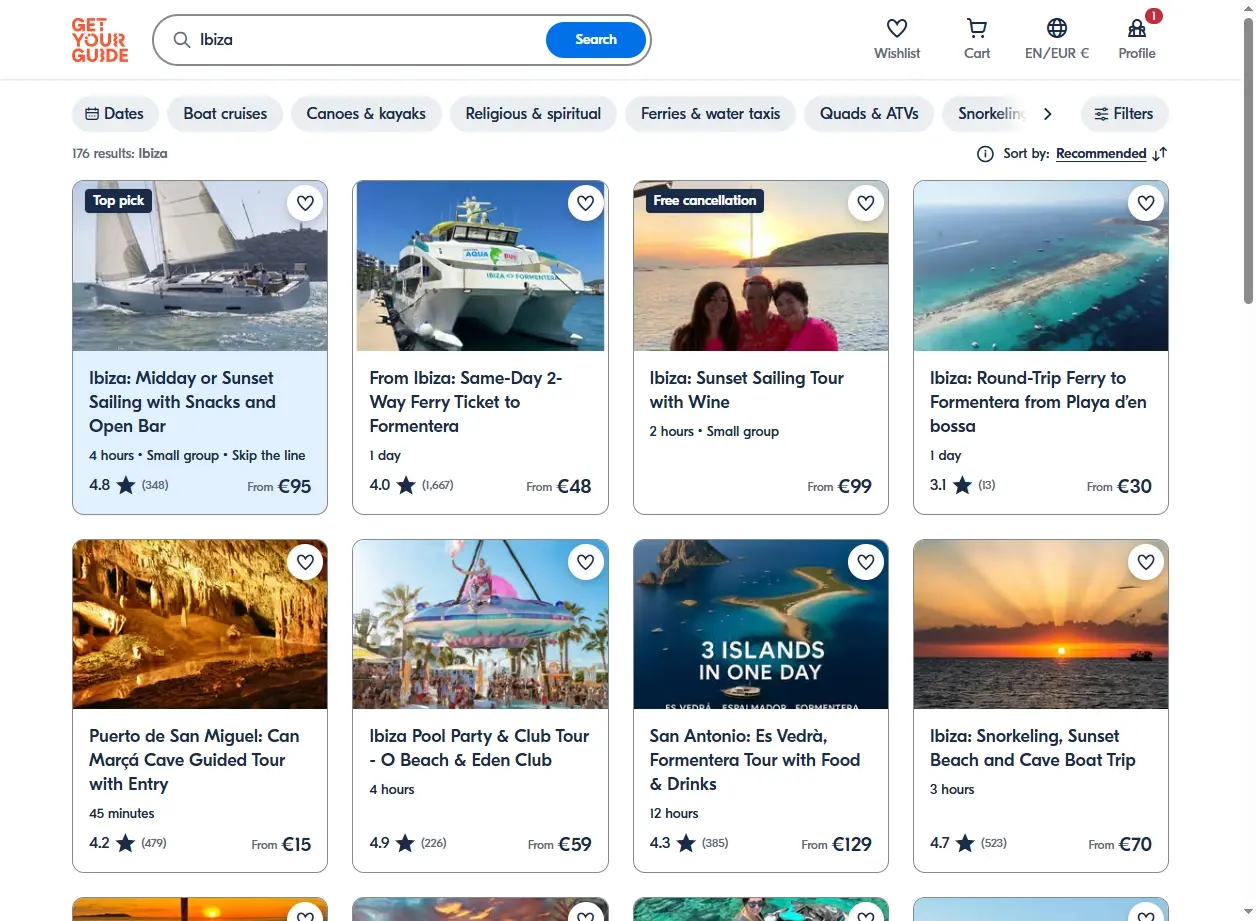Select the Quads & ATVs category chip
Image resolution: width=1256 pixels, height=921 pixels.
(869, 114)
